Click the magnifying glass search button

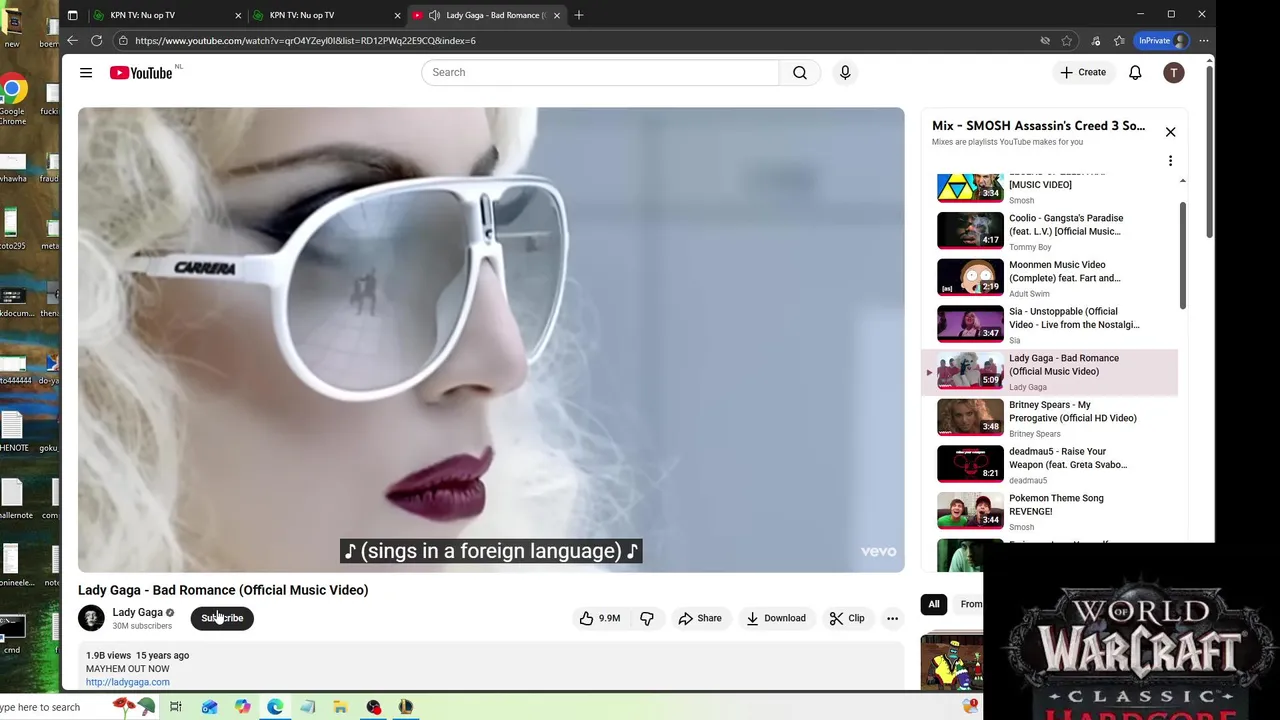pos(800,72)
